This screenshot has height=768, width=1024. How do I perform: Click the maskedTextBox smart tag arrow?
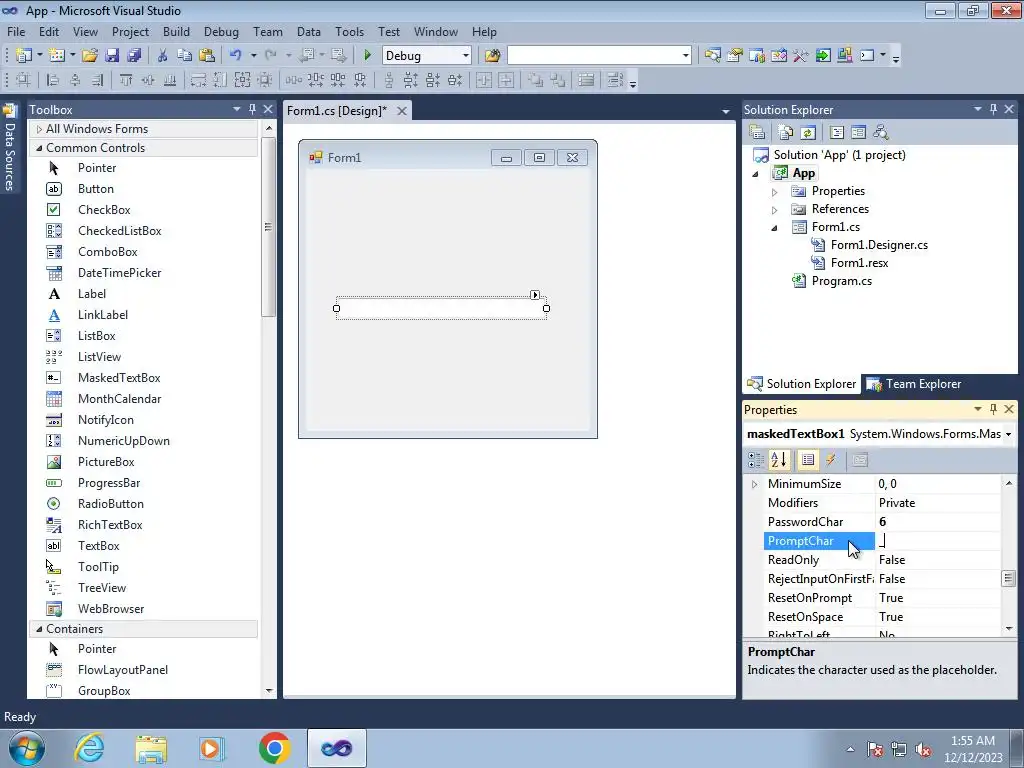535,295
